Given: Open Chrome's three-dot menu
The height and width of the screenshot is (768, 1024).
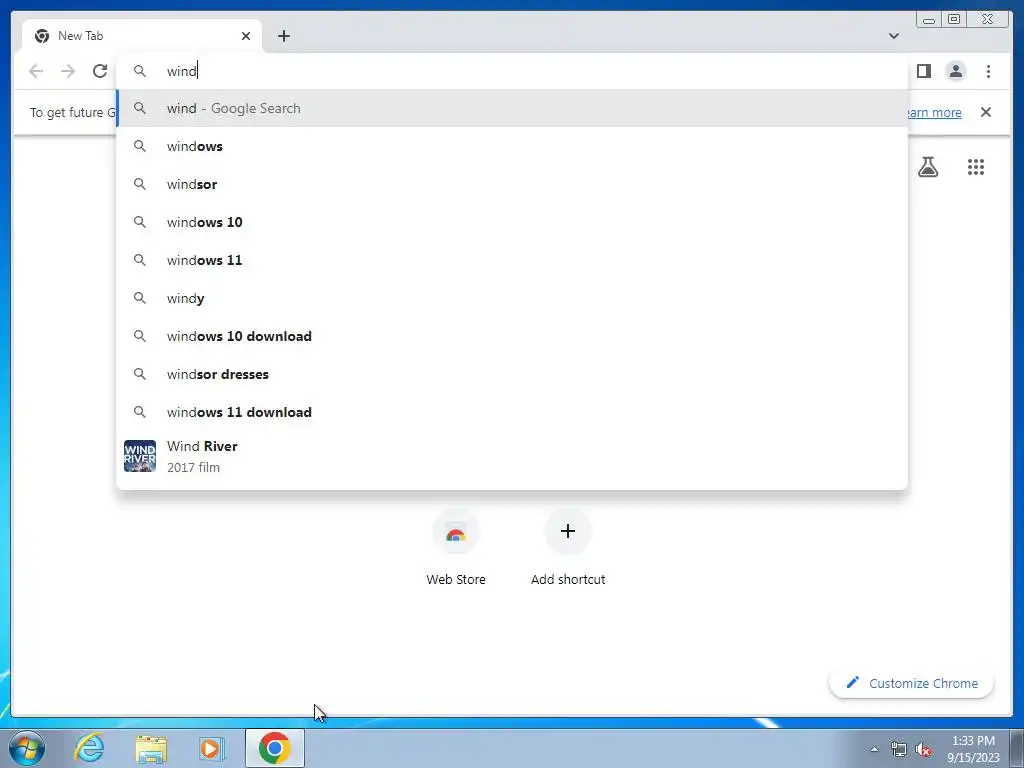Looking at the screenshot, I should tap(988, 71).
